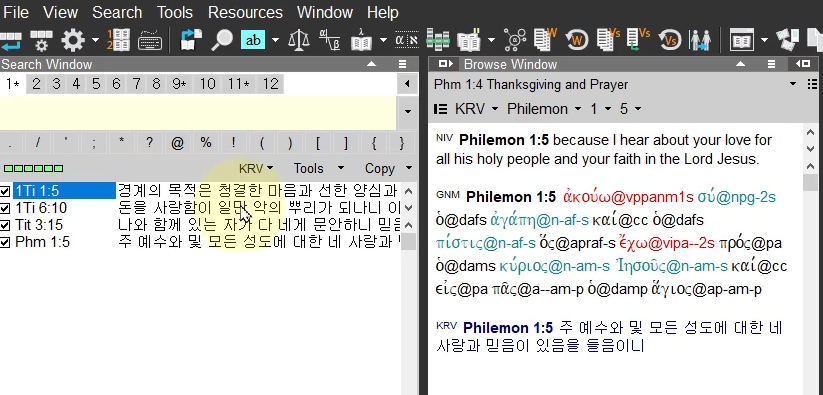
Task: Click the green search progress squares
Action: point(33,168)
